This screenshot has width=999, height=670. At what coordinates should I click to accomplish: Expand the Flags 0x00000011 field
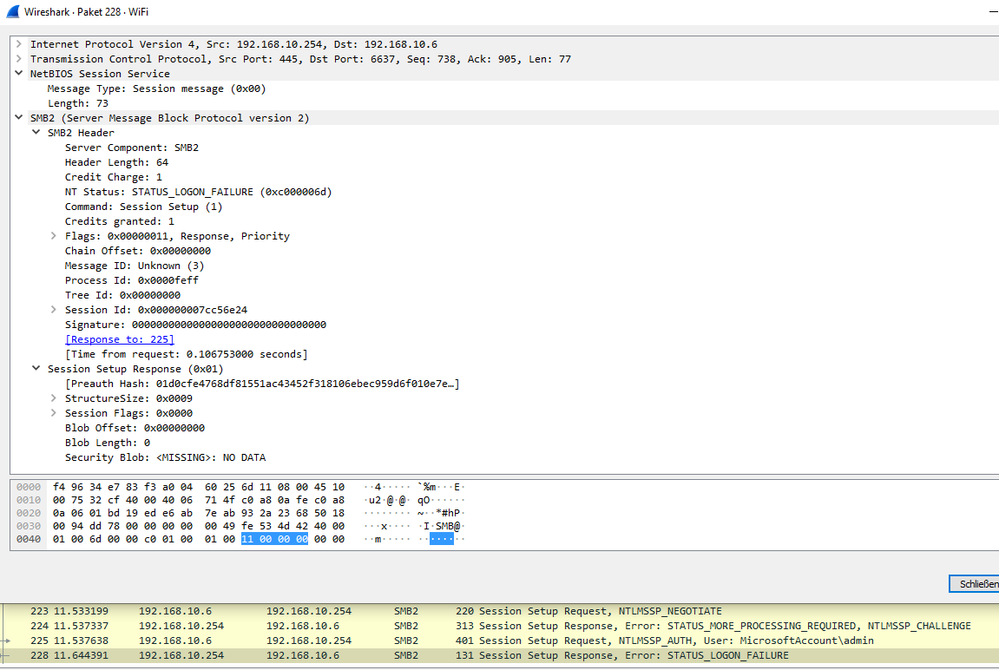tap(53, 235)
